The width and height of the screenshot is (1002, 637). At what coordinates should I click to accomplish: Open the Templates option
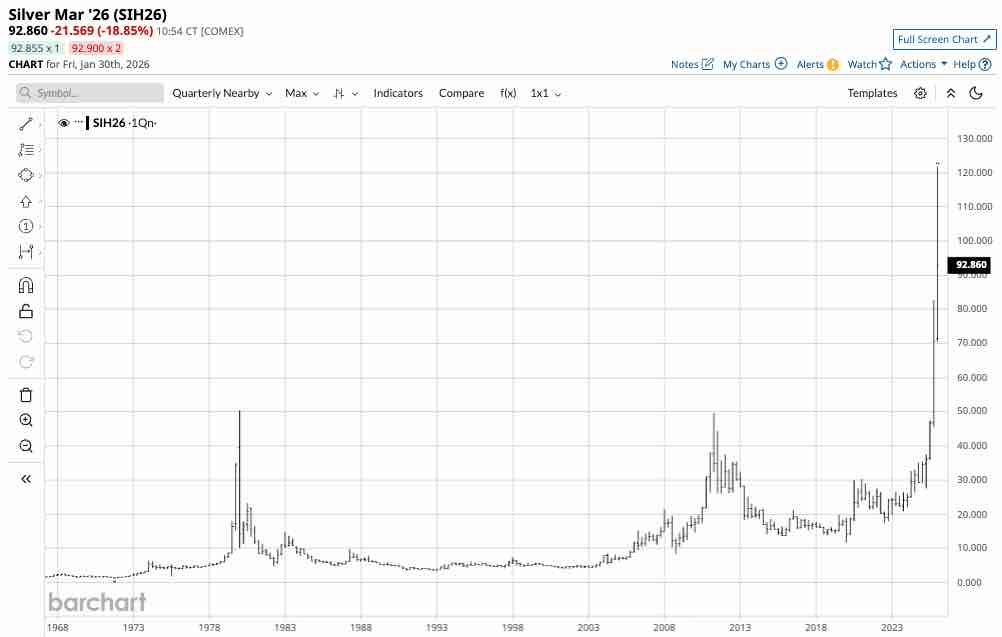pos(872,93)
